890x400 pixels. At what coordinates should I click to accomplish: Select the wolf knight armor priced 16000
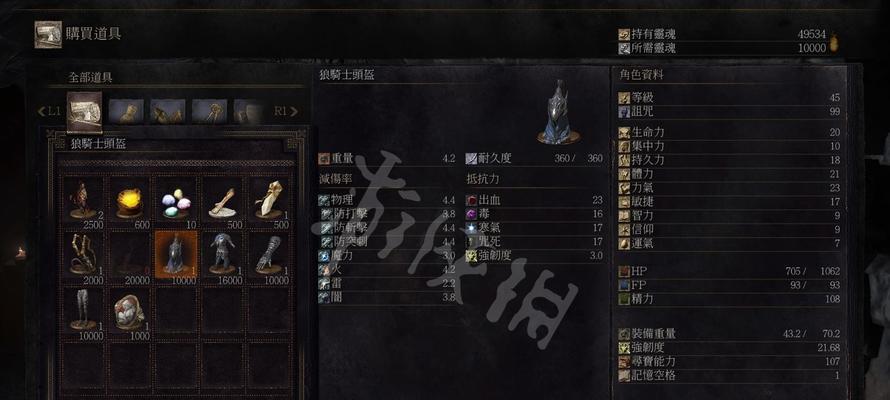tap(222, 257)
